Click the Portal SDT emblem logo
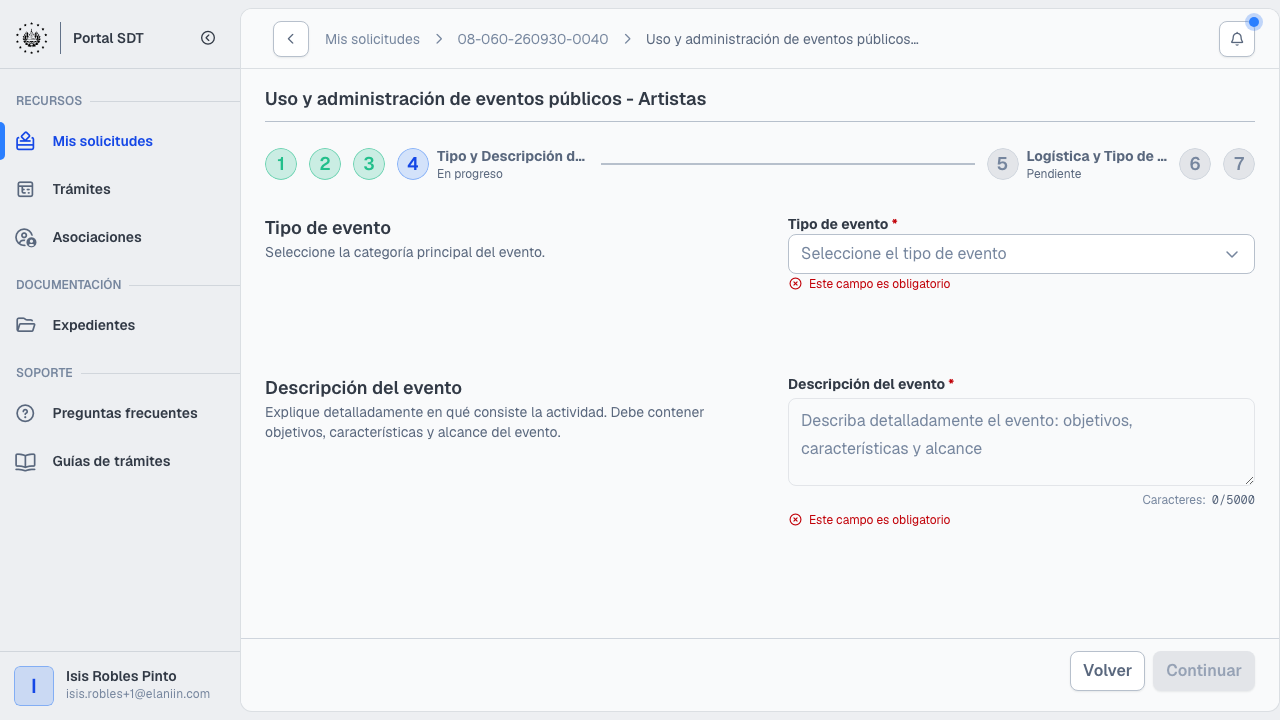 pos(31,38)
